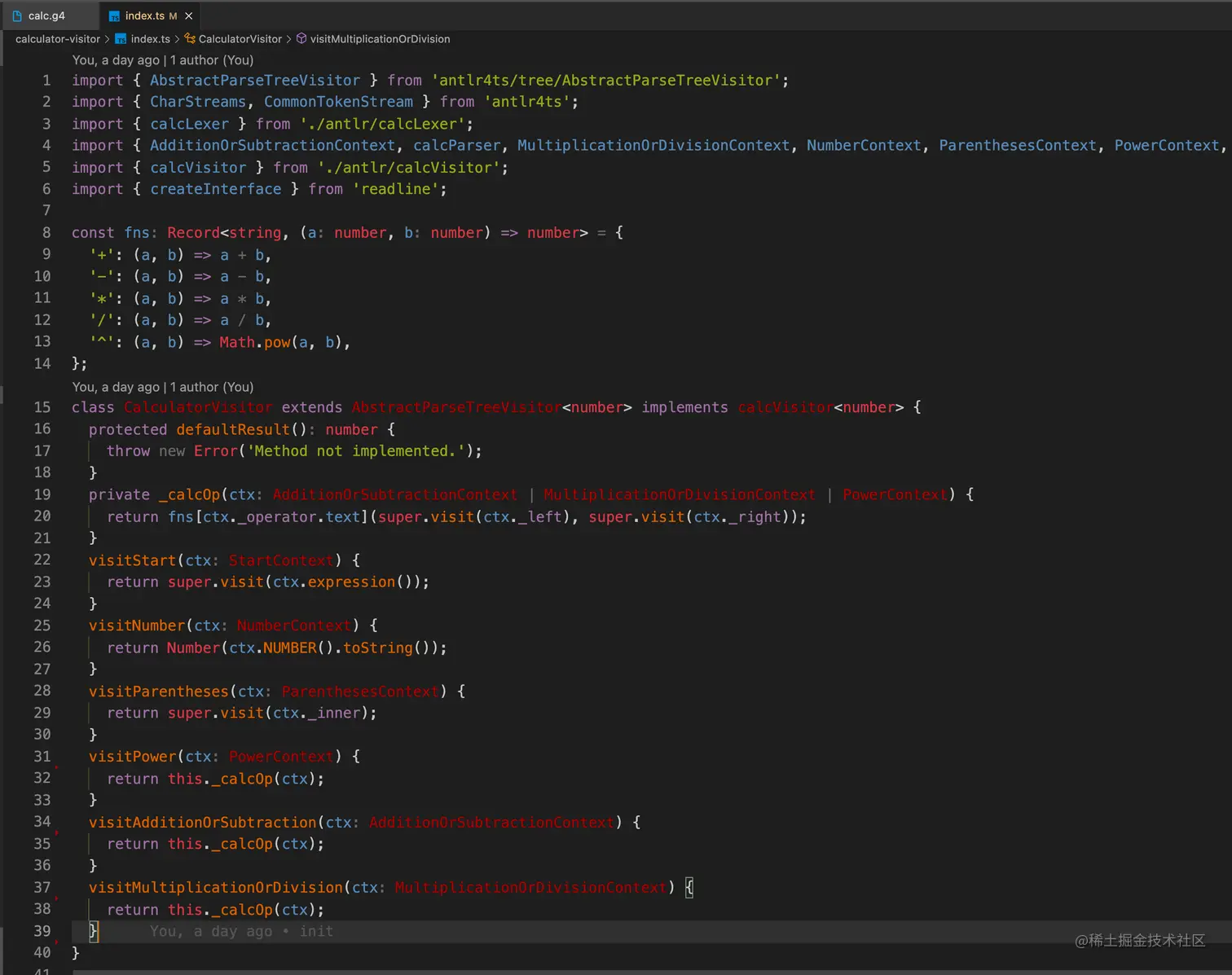This screenshot has width=1232, height=975.
Task: Open index.ts breadcrumb item
Action: point(150,39)
